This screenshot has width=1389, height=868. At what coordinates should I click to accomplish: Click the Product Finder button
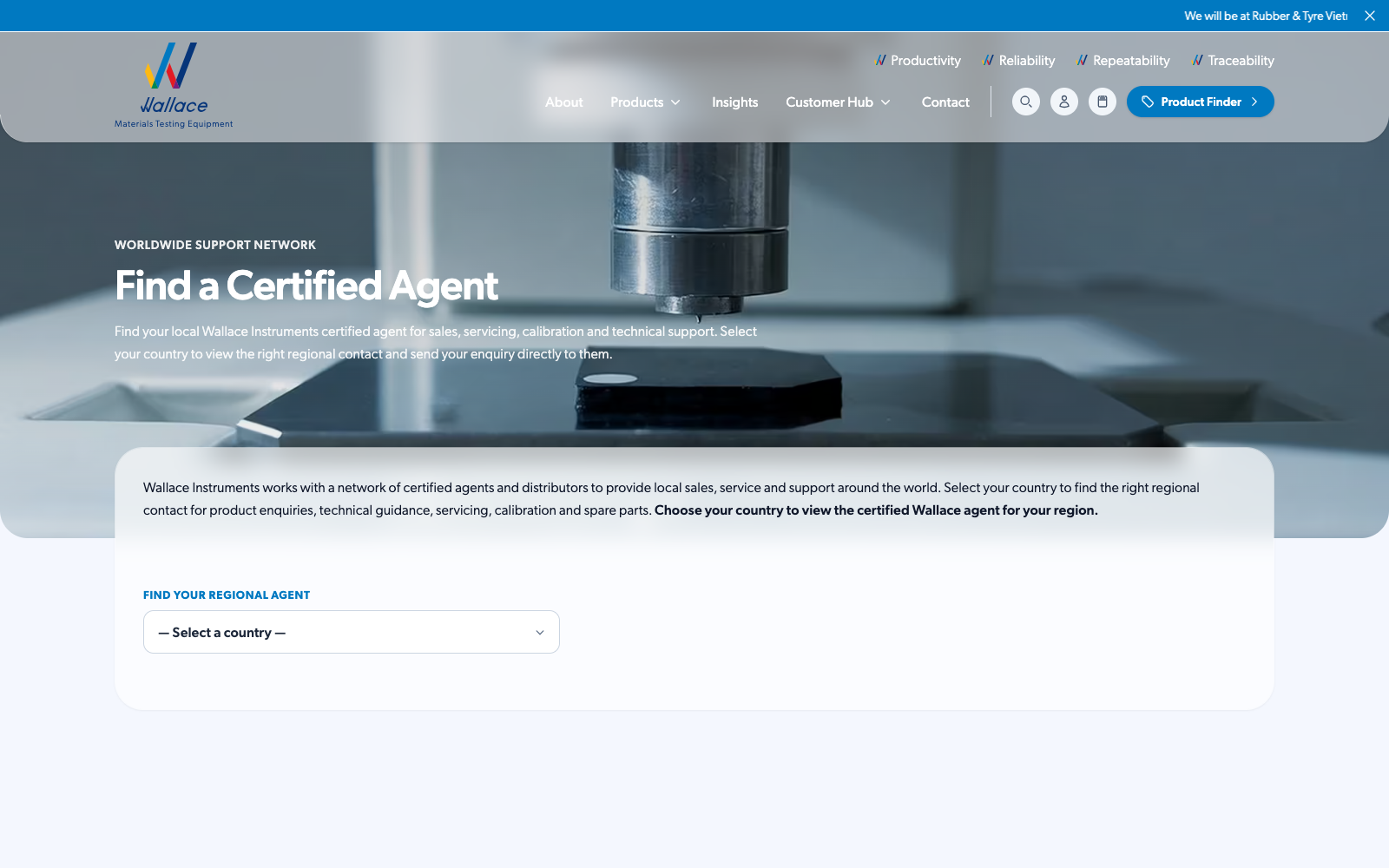click(x=1201, y=102)
